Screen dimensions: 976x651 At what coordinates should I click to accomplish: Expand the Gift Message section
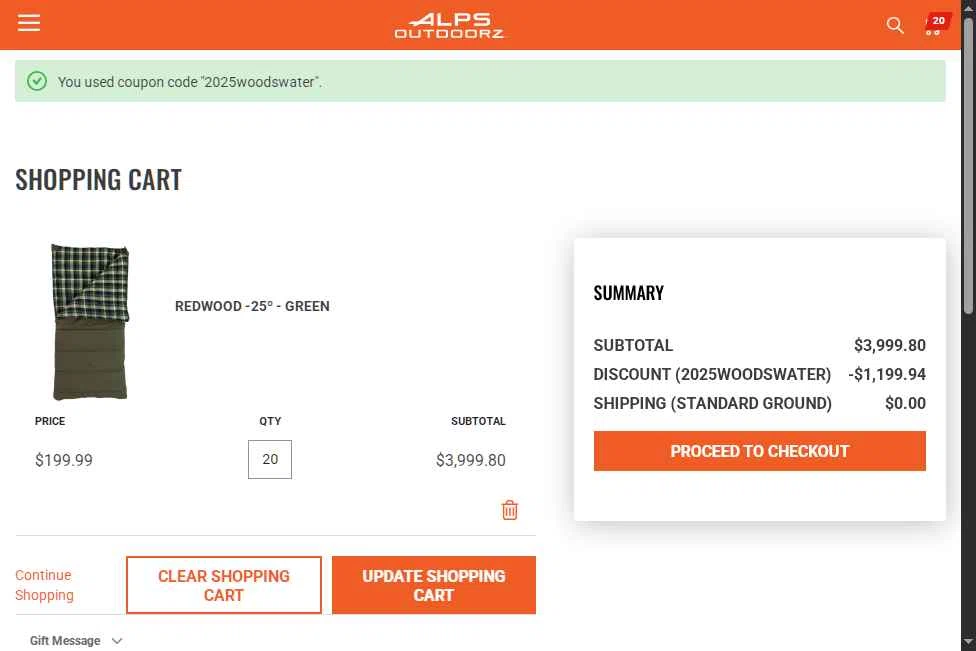76,640
